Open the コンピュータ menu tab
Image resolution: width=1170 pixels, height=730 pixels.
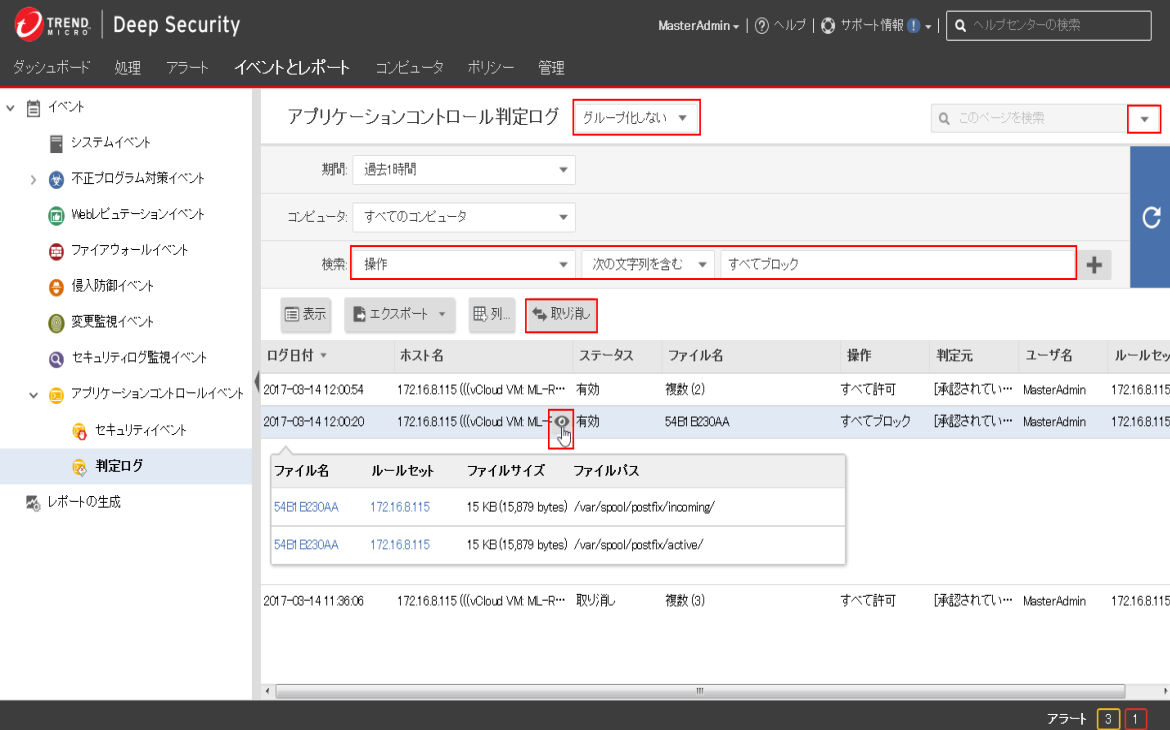point(409,68)
